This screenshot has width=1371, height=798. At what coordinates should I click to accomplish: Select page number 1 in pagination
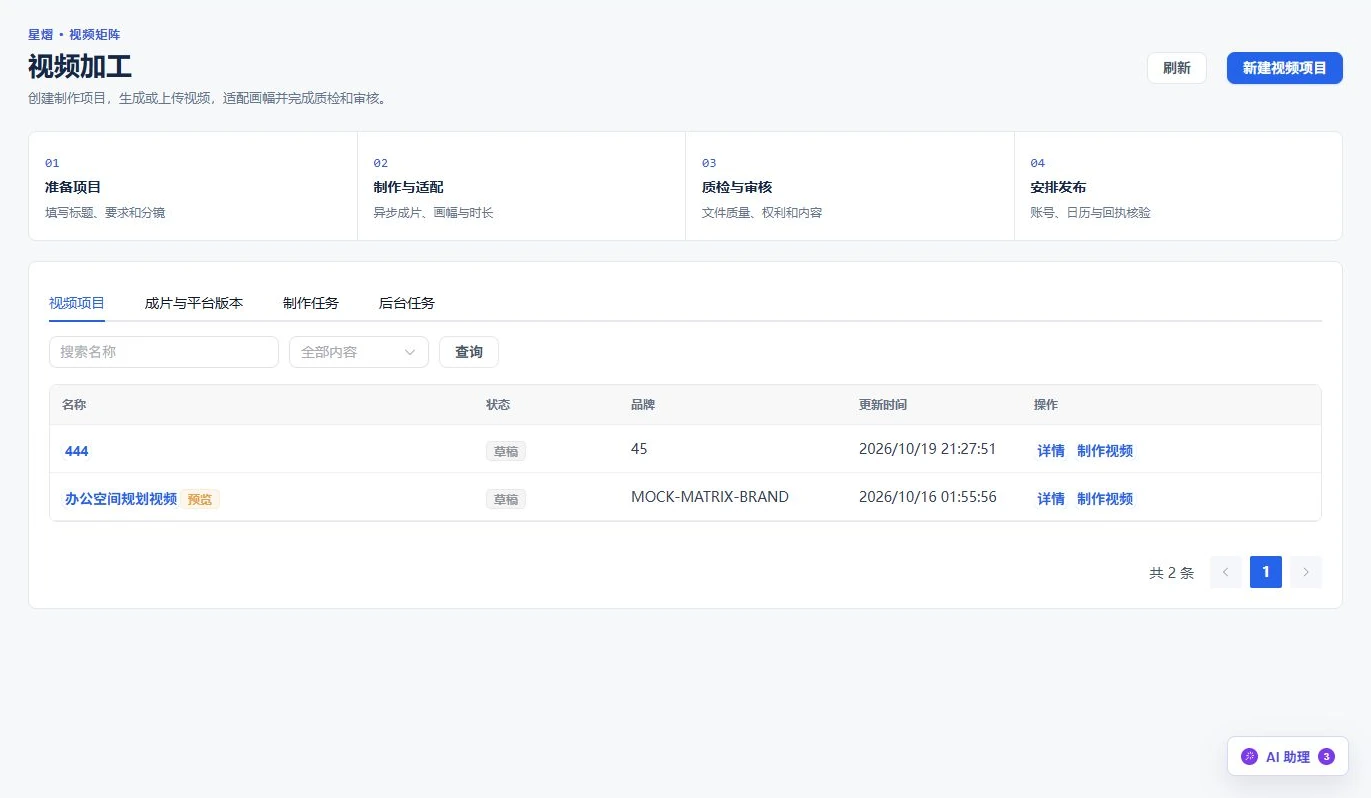pyautogui.click(x=1266, y=572)
